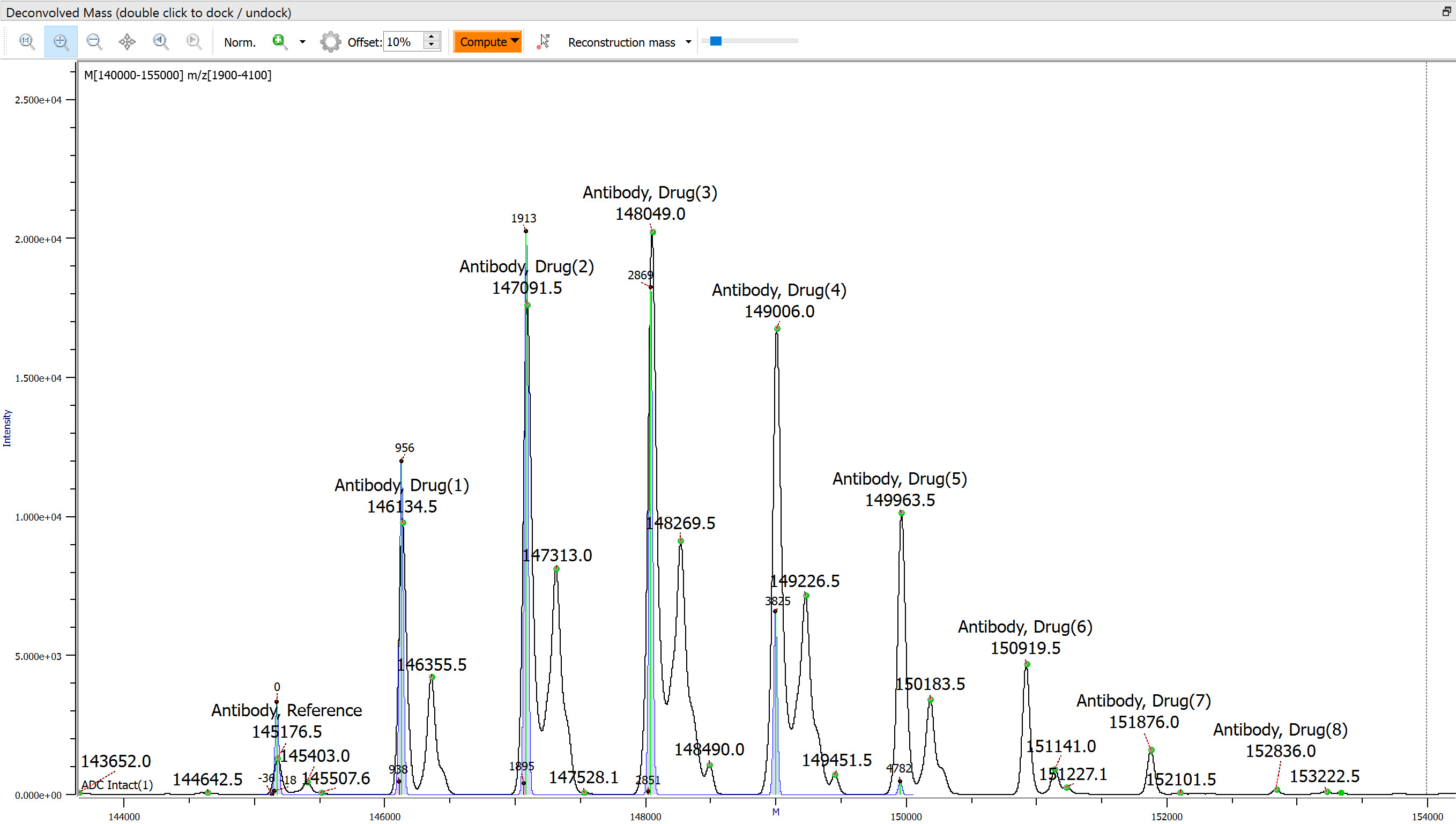Activate the peak selection pointer tool
The image size is (1456, 824).
pyautogui.click(x=543, y=41)
